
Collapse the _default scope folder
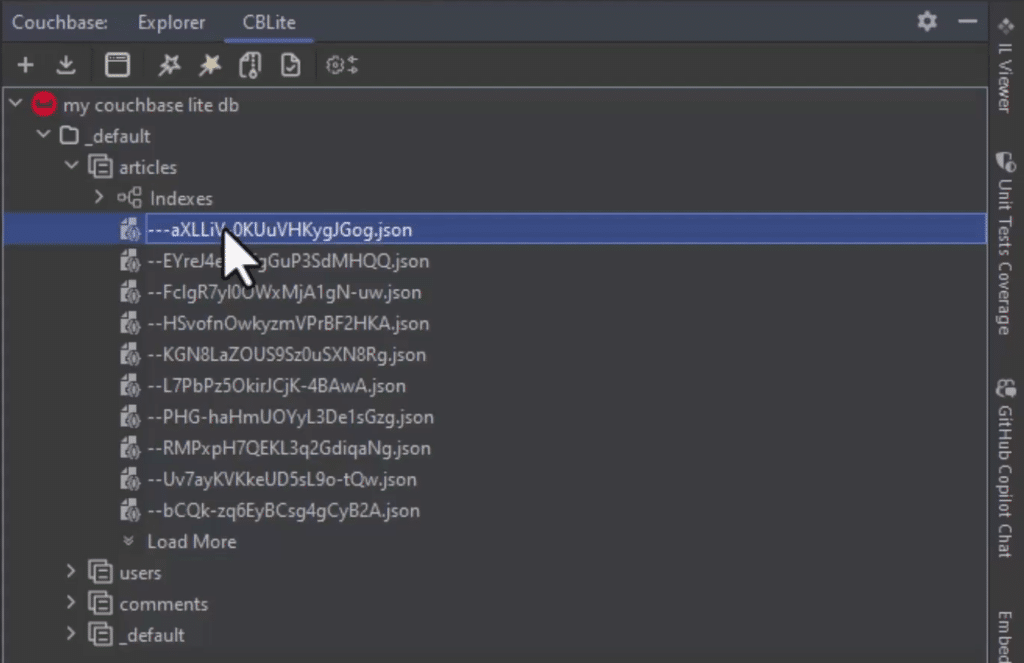(43, 135)
